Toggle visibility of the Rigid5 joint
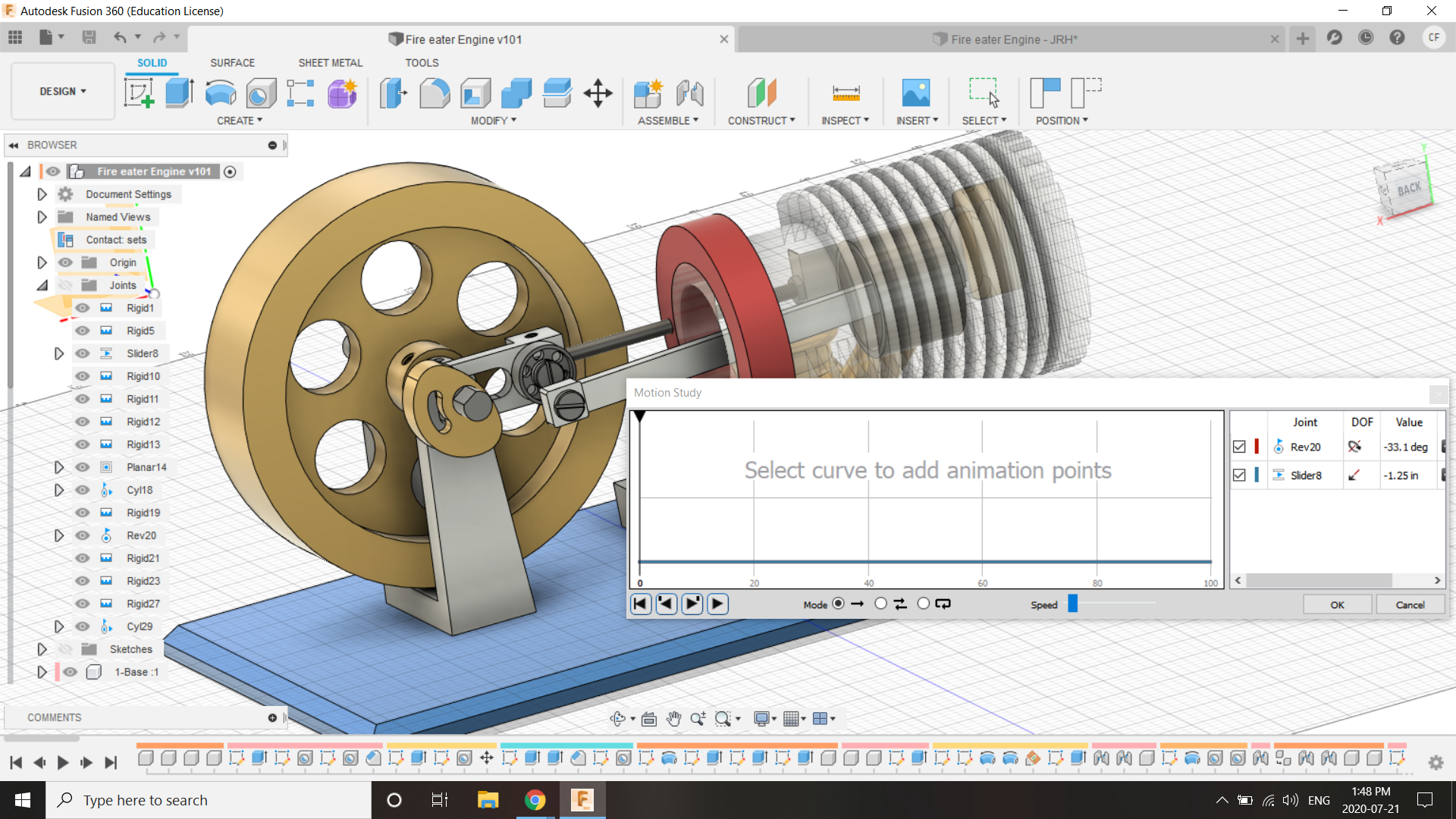 point(82,330)
